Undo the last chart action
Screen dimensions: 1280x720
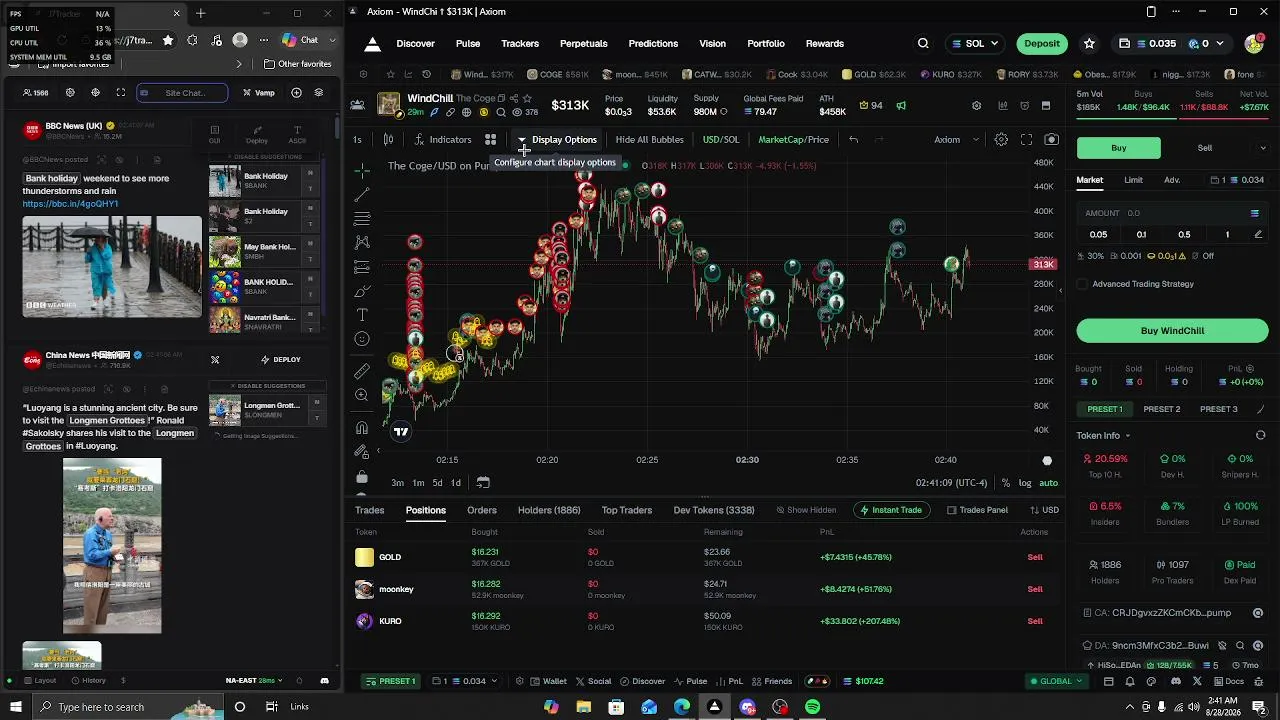pos(853,140)
